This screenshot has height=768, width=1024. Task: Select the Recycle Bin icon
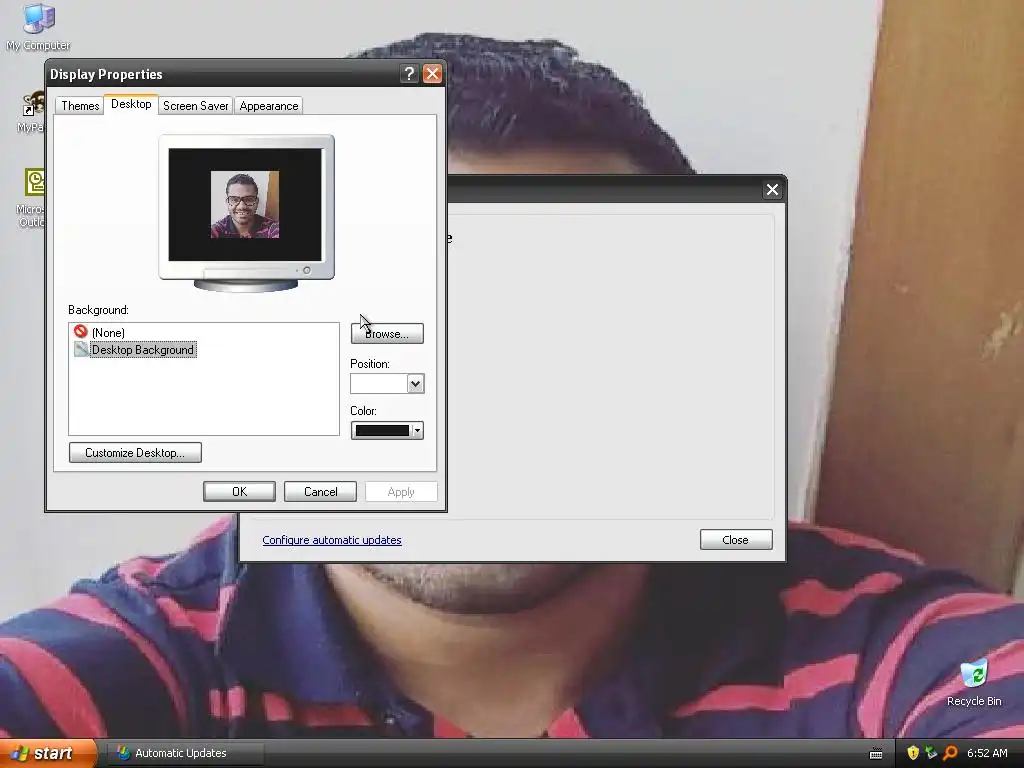coord(974,683)
